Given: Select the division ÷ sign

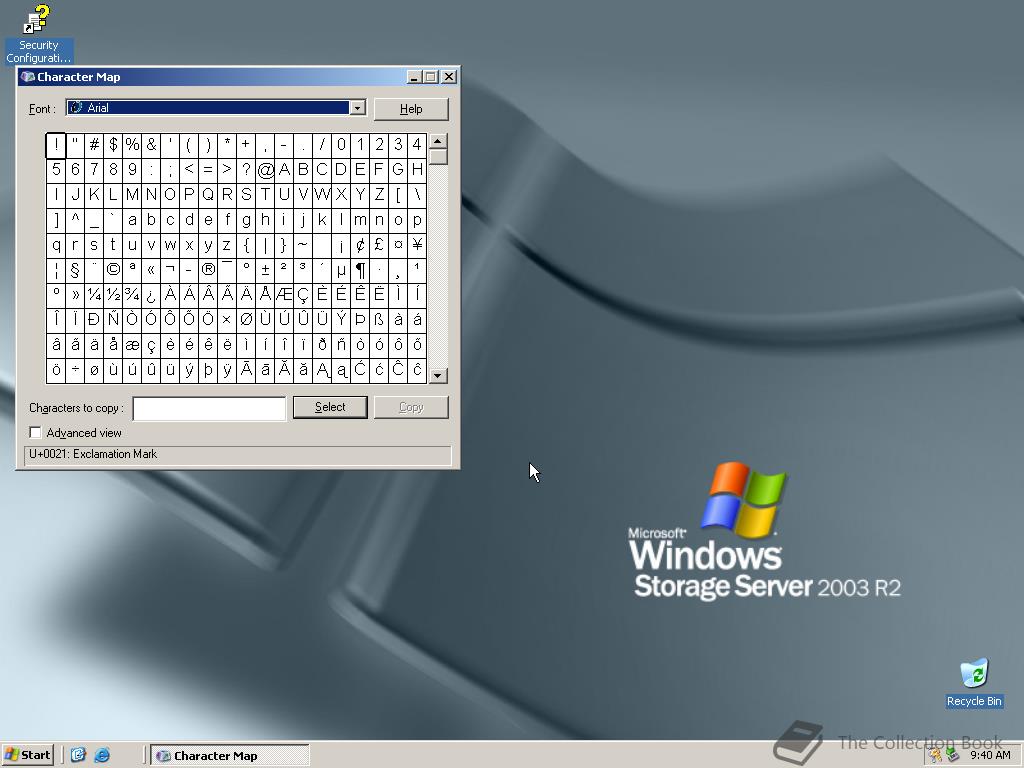Looking at the screenshot, I should coord(75,370).
